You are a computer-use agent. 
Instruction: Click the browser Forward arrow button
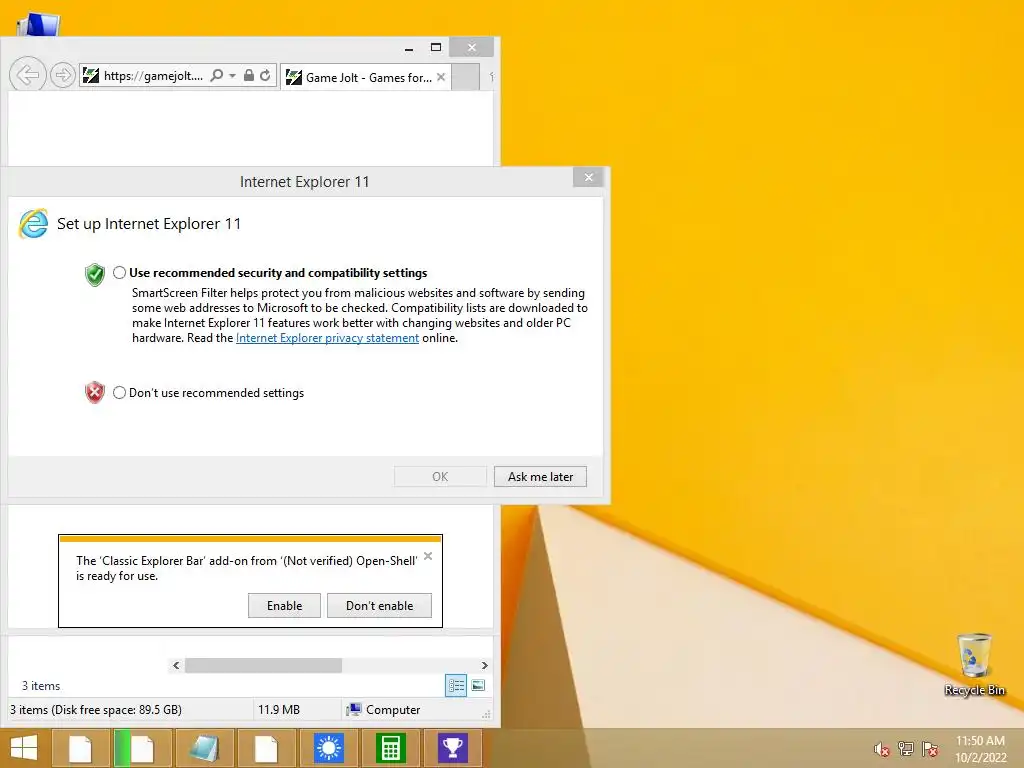click(63, 76)
